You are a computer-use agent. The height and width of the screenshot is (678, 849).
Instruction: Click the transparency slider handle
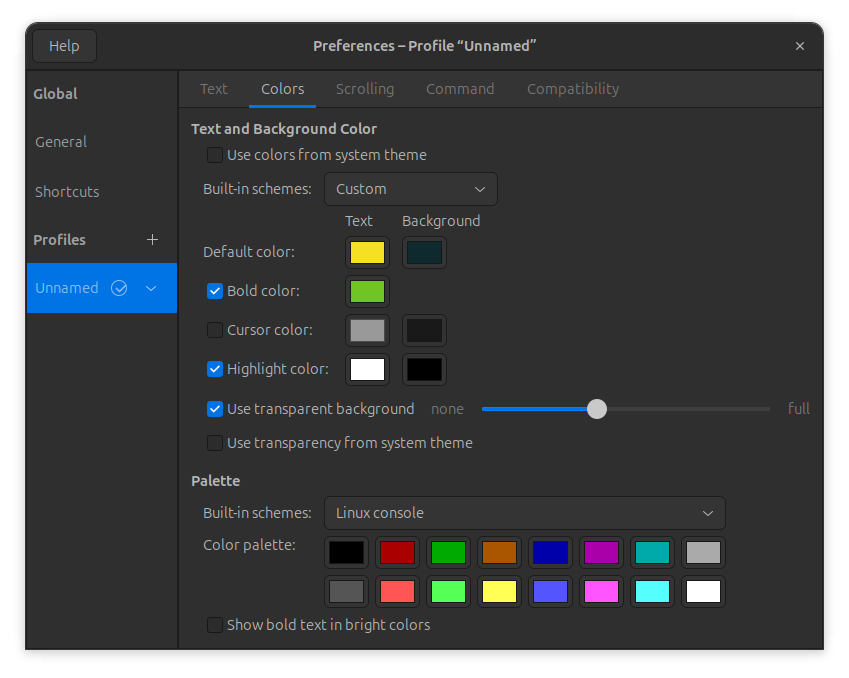point(597,409)
